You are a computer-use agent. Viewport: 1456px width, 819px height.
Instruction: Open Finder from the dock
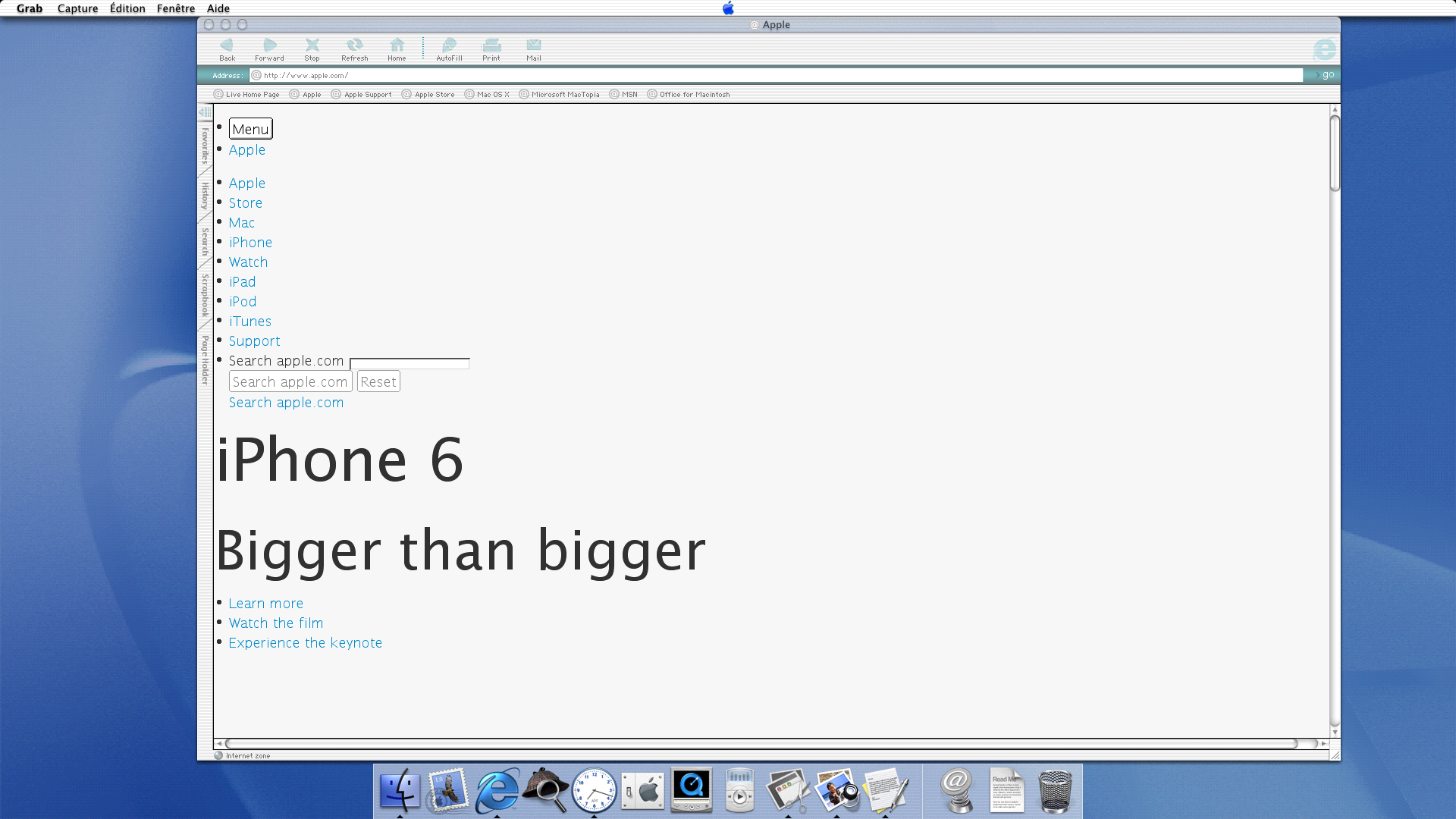(x=400, y=790)
